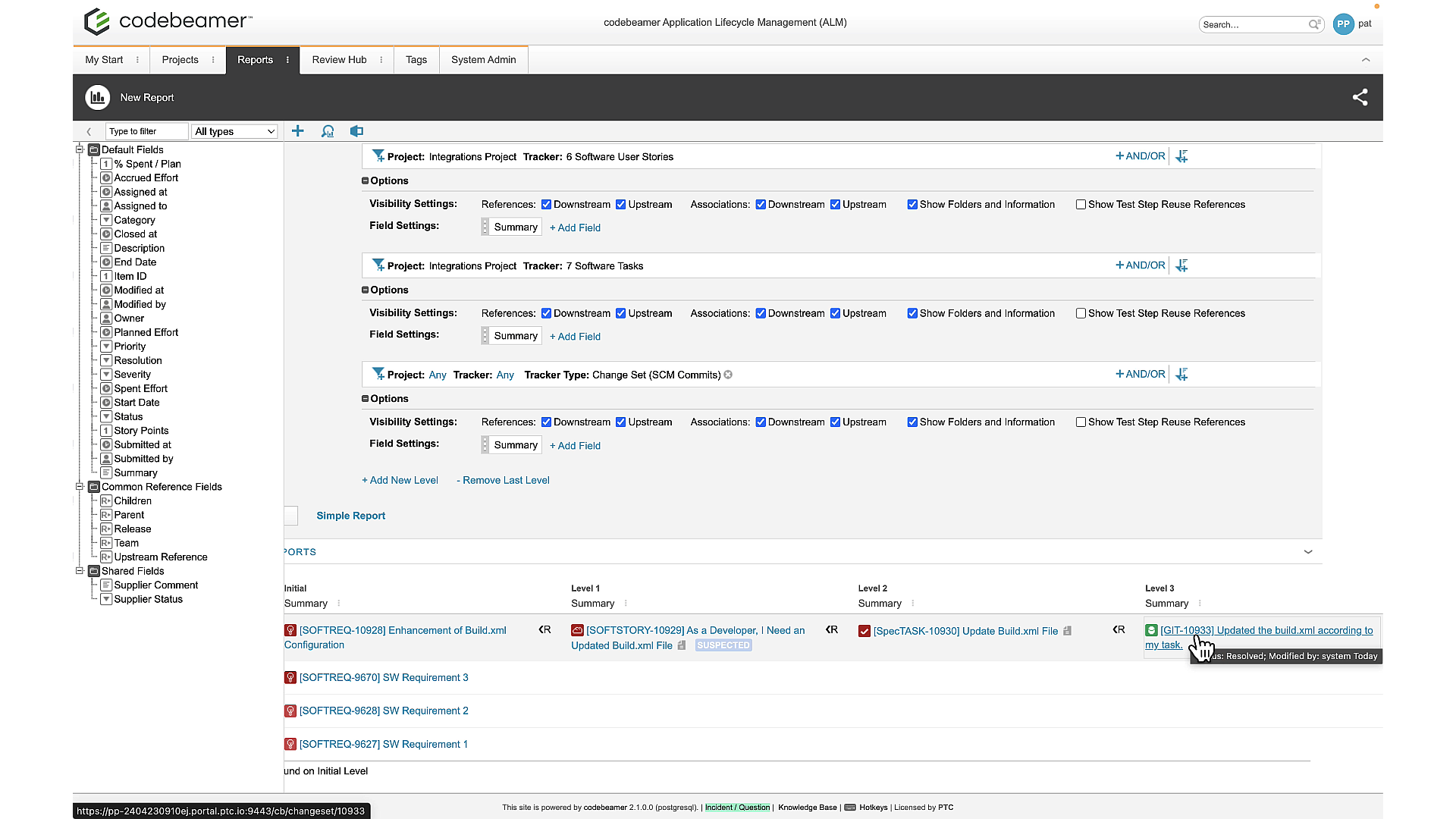Switch to the Projects tab
This screenshot has height=819, width=1456.
[180, 60]
